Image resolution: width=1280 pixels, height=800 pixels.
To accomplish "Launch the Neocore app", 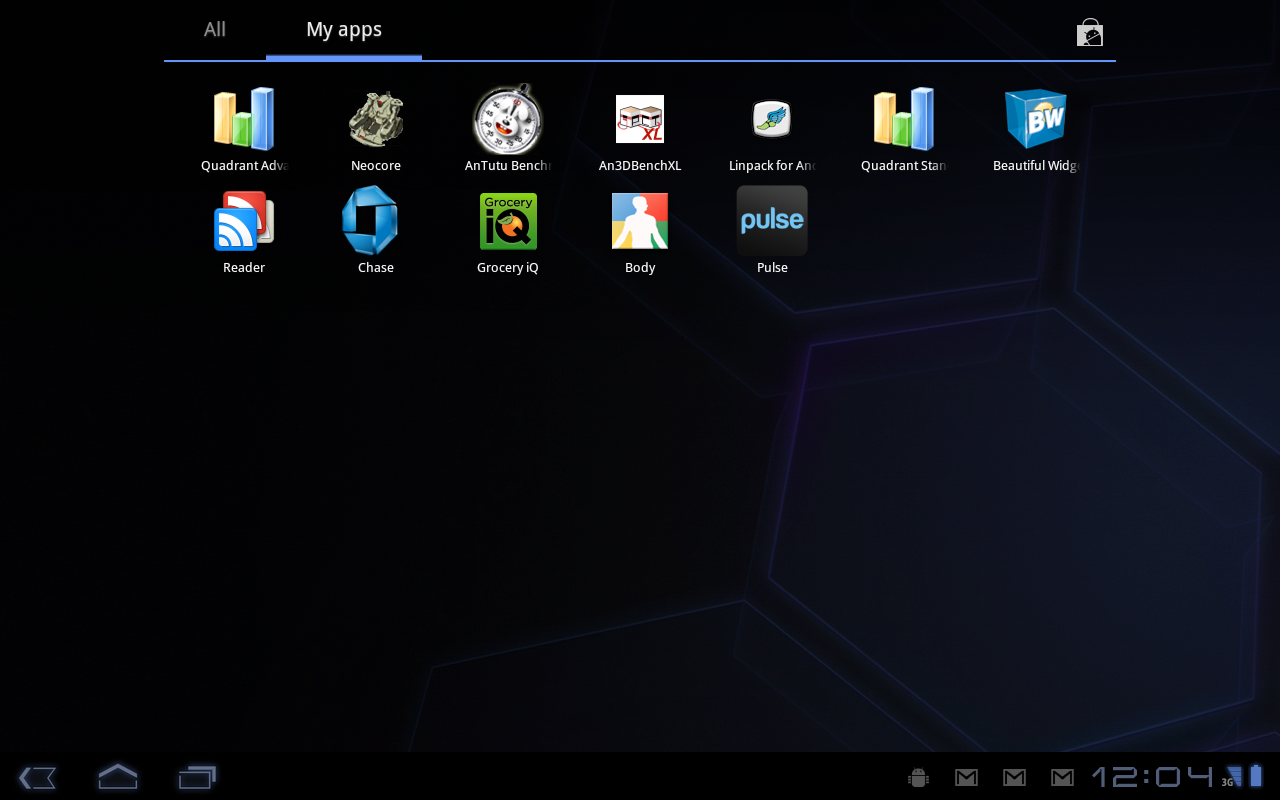I will pos(376,119).
